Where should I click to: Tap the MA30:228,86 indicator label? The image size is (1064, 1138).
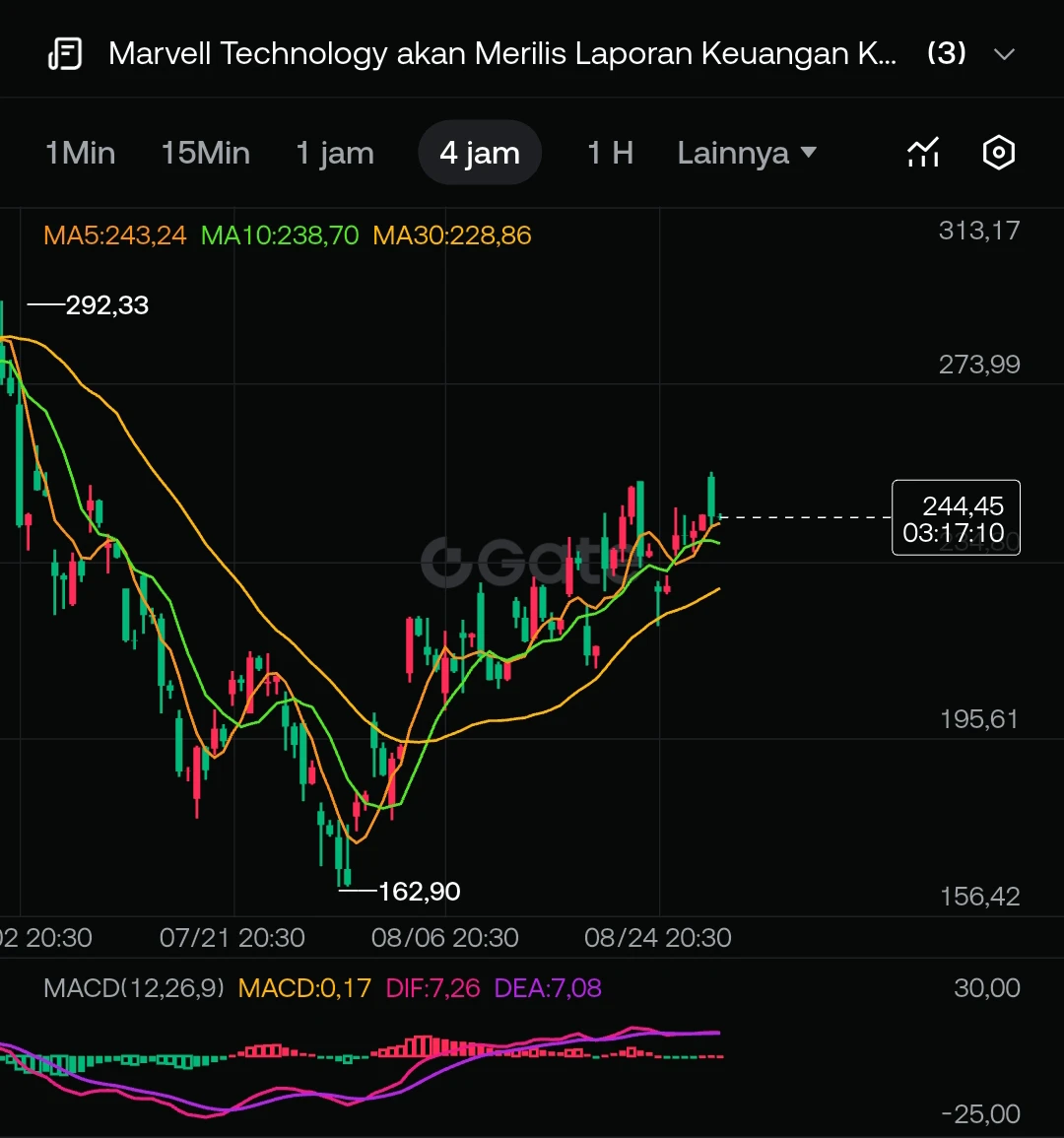(x=451, y=235)
